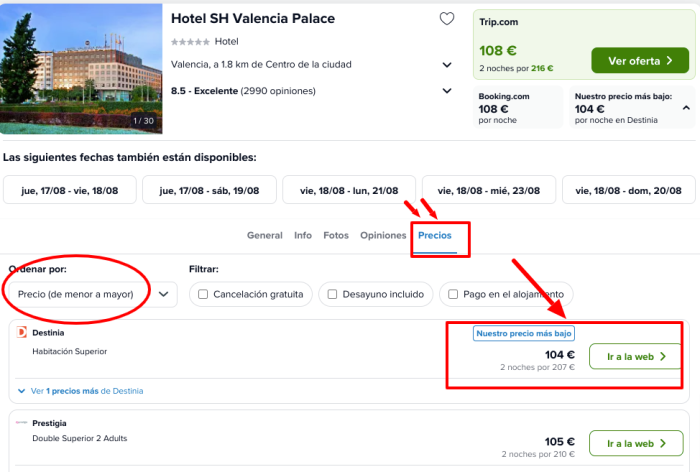Screen dimensions: 700x472
Task: Click the 2990 opiniones text
Action: (278, 91)
